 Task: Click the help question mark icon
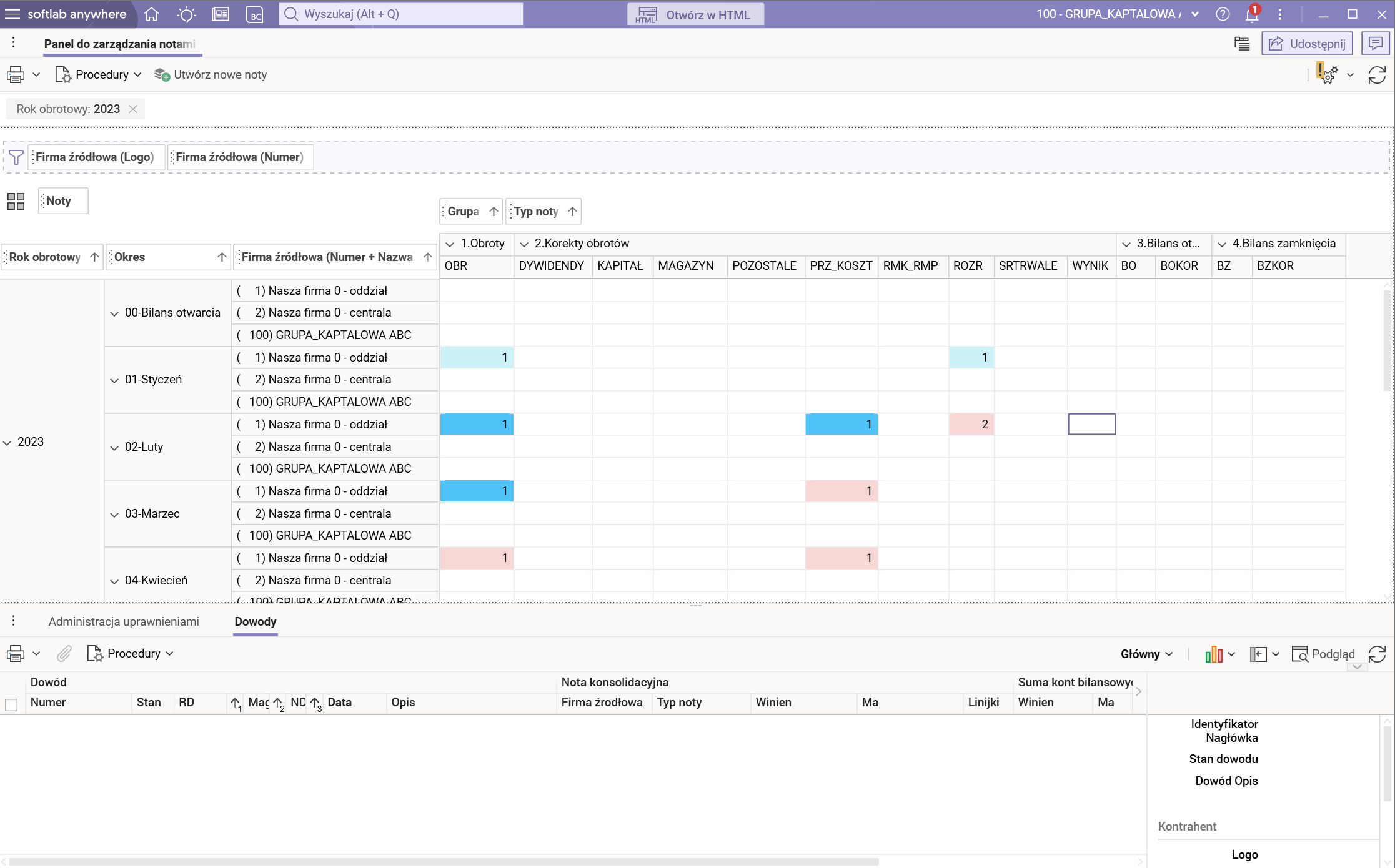pos(1223,14)
